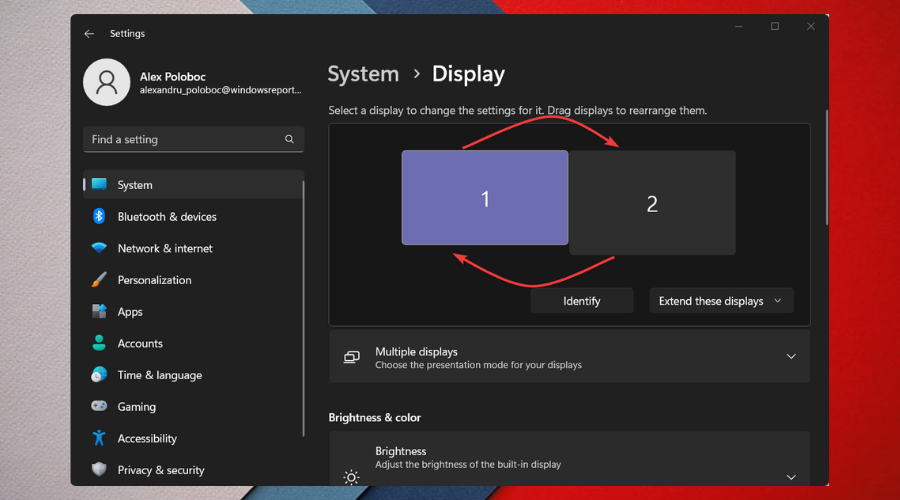Open Privacy & security settings
This screenshot has width=900, height=500.
pyautogui.click(x=193, y=470)
